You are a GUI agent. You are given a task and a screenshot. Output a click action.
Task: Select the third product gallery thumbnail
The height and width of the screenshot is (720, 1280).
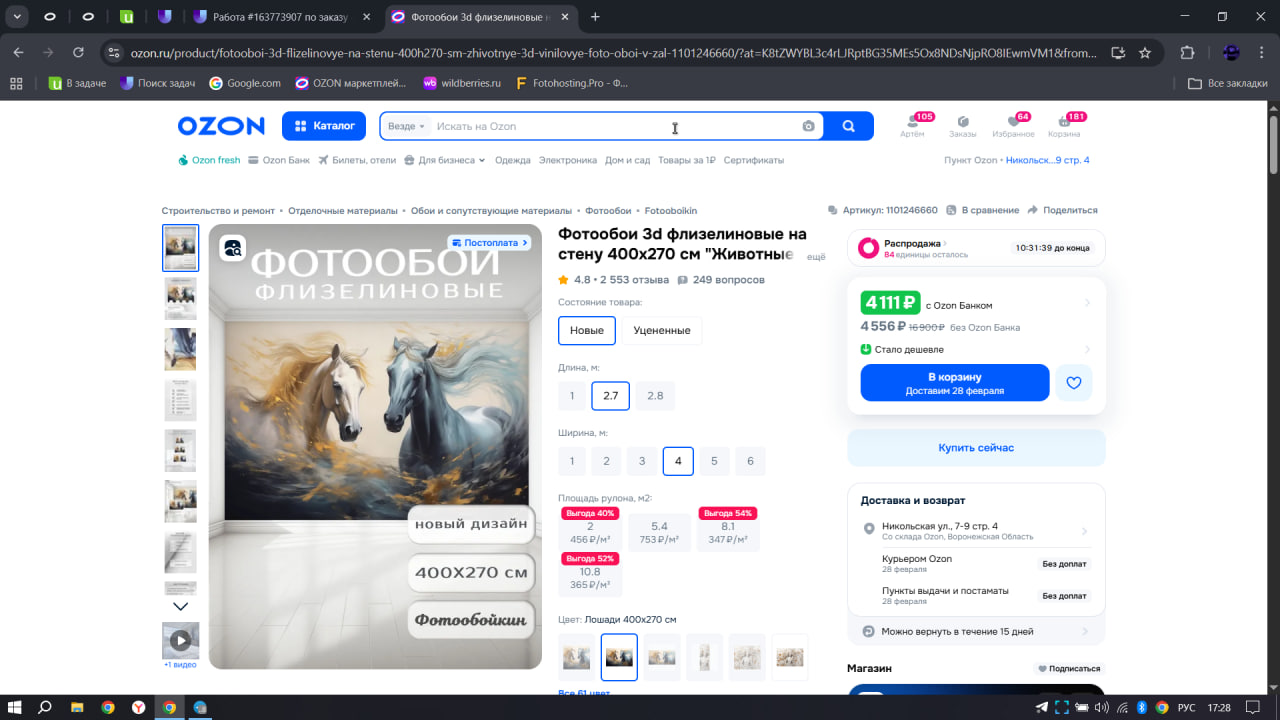point(181,350)
